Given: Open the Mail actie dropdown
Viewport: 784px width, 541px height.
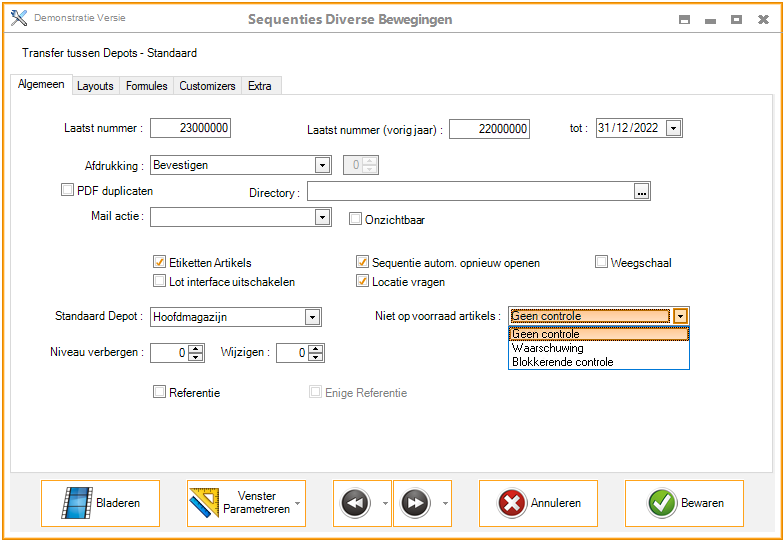Looking at the screenshot, I should pos(322,216).
